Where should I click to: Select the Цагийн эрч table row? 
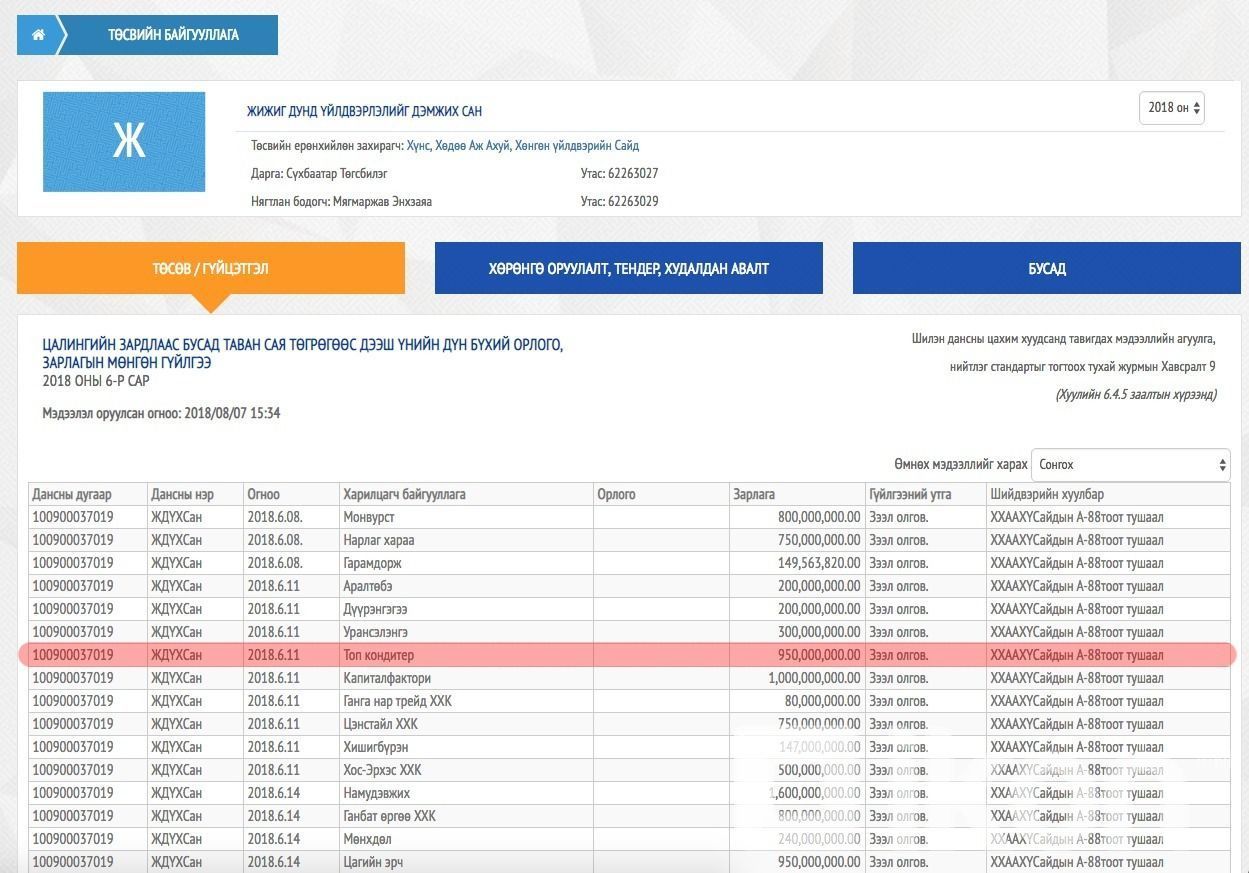(373, 862)
